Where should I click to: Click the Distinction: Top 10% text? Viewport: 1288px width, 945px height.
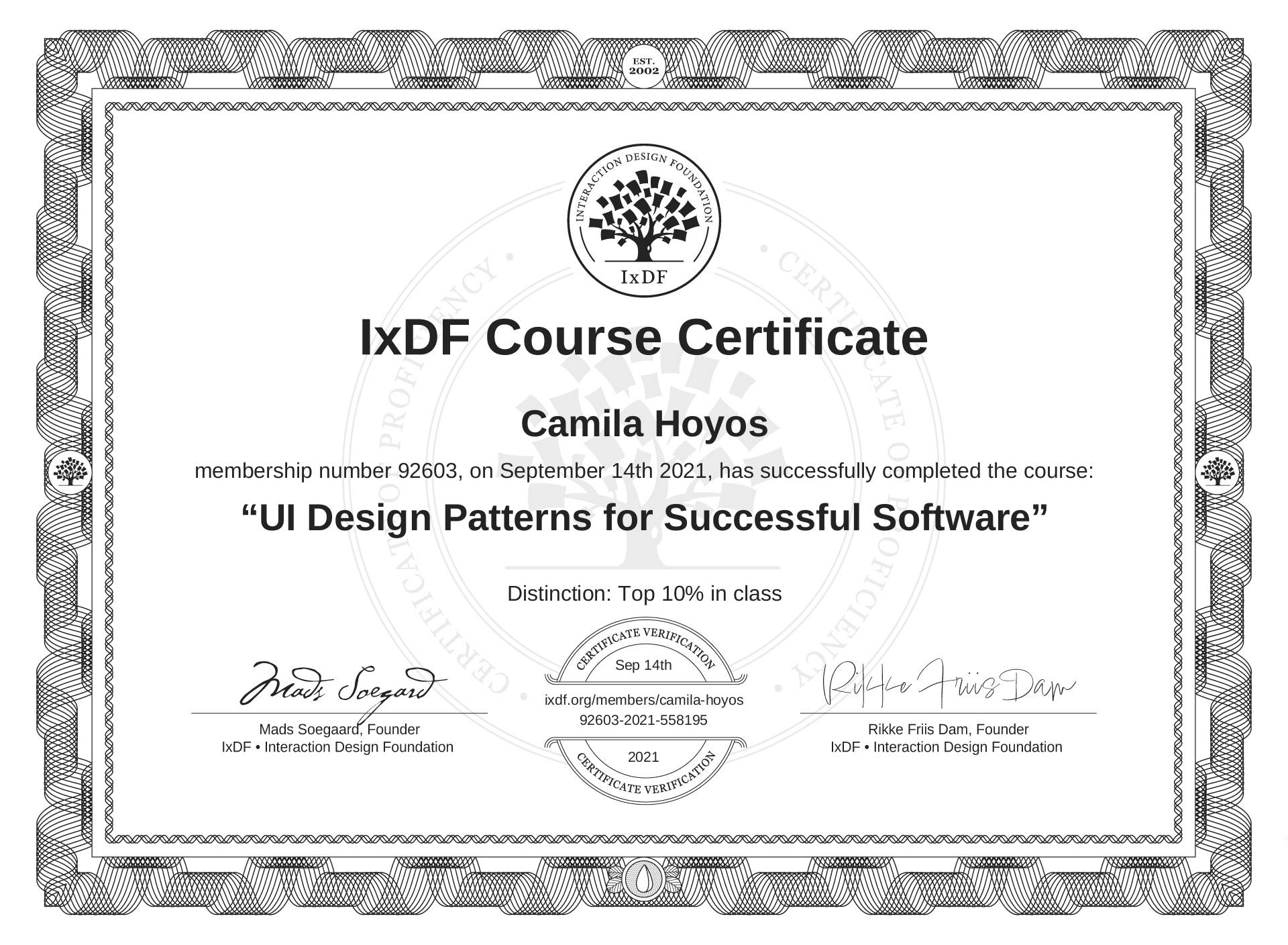click(644, 594)
